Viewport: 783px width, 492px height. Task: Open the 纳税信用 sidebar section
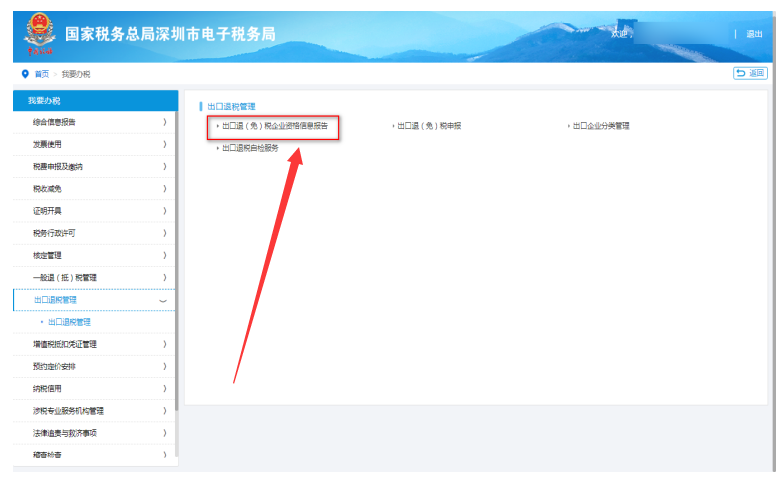(95, 388)
